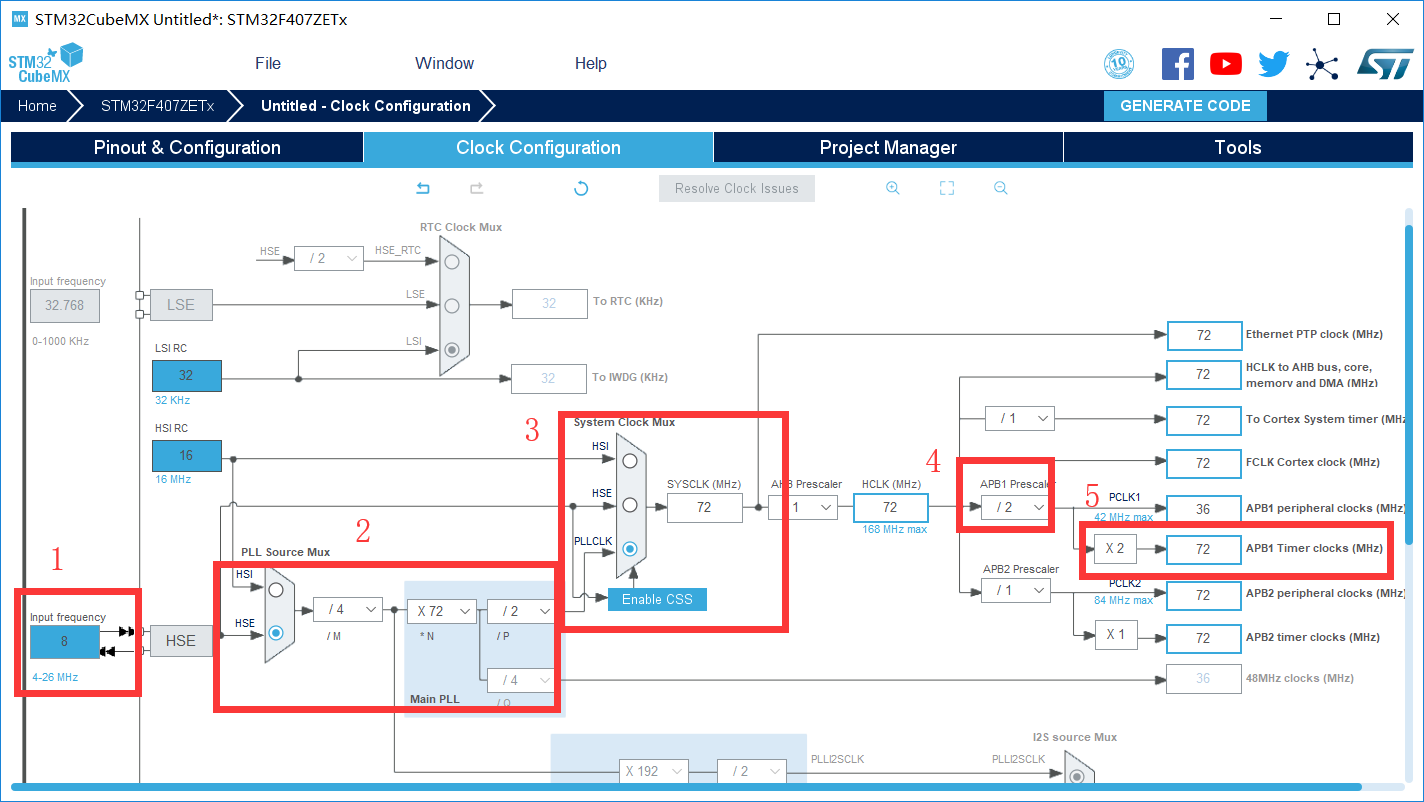
Task: Open the PLL /M divider dropdown
Action: pos(347,609)
